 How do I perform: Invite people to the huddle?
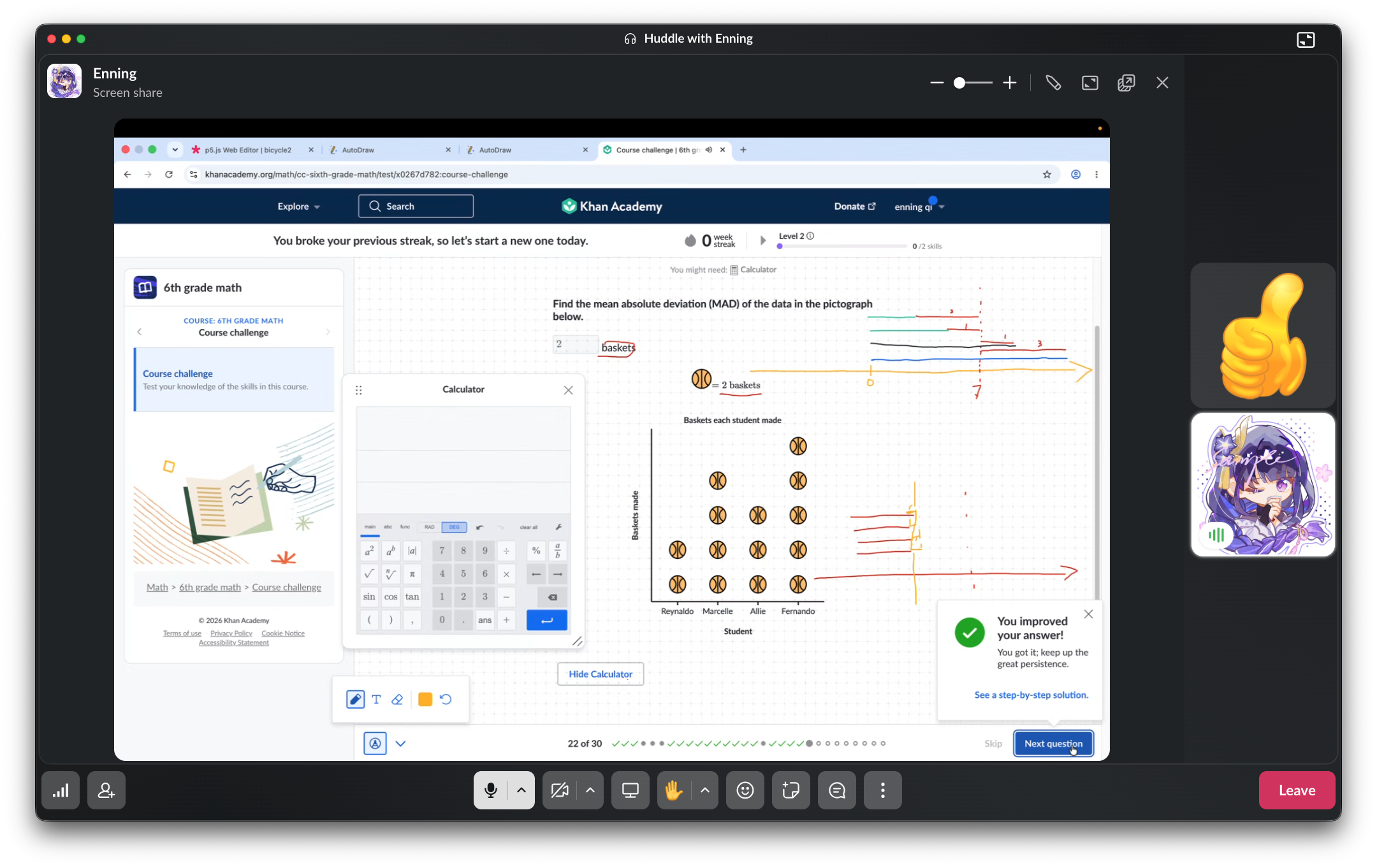coord(106,790)
